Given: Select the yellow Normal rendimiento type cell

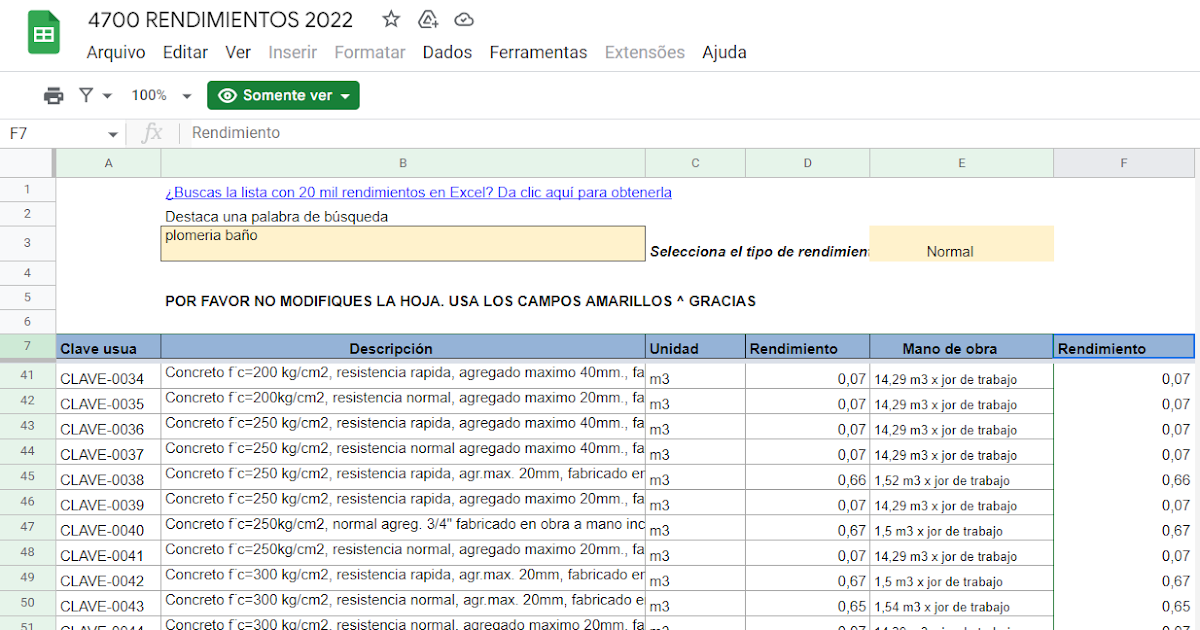Looking at the screenshot, I should [961, 243].
